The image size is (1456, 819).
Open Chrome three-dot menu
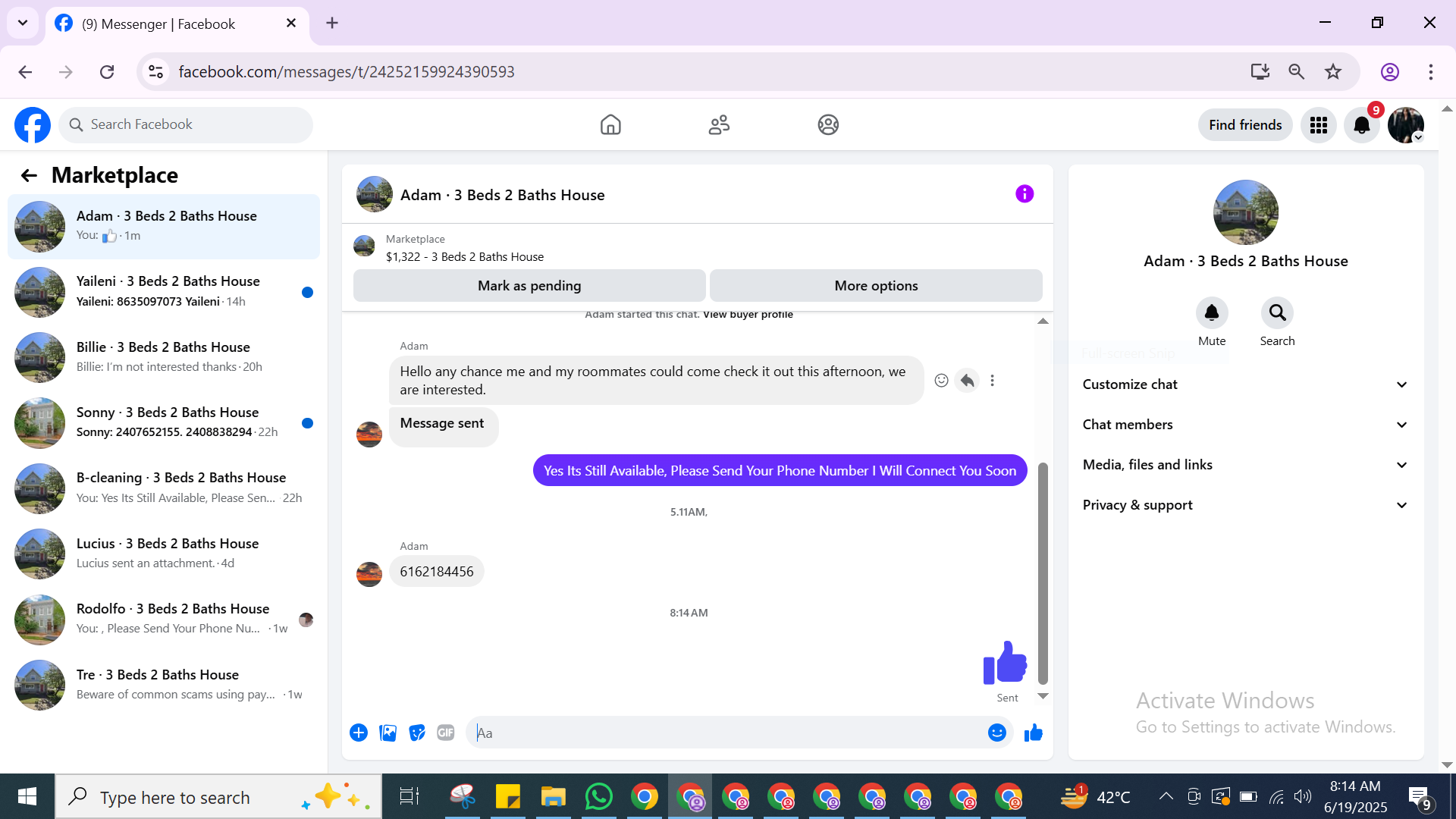point(1431,72)
